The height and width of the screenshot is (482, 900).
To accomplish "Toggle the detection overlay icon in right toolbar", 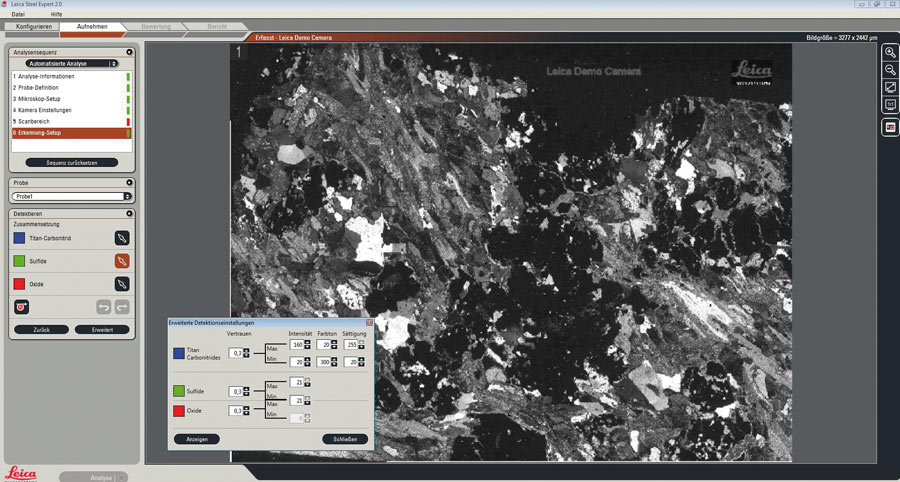I will 890,127.
